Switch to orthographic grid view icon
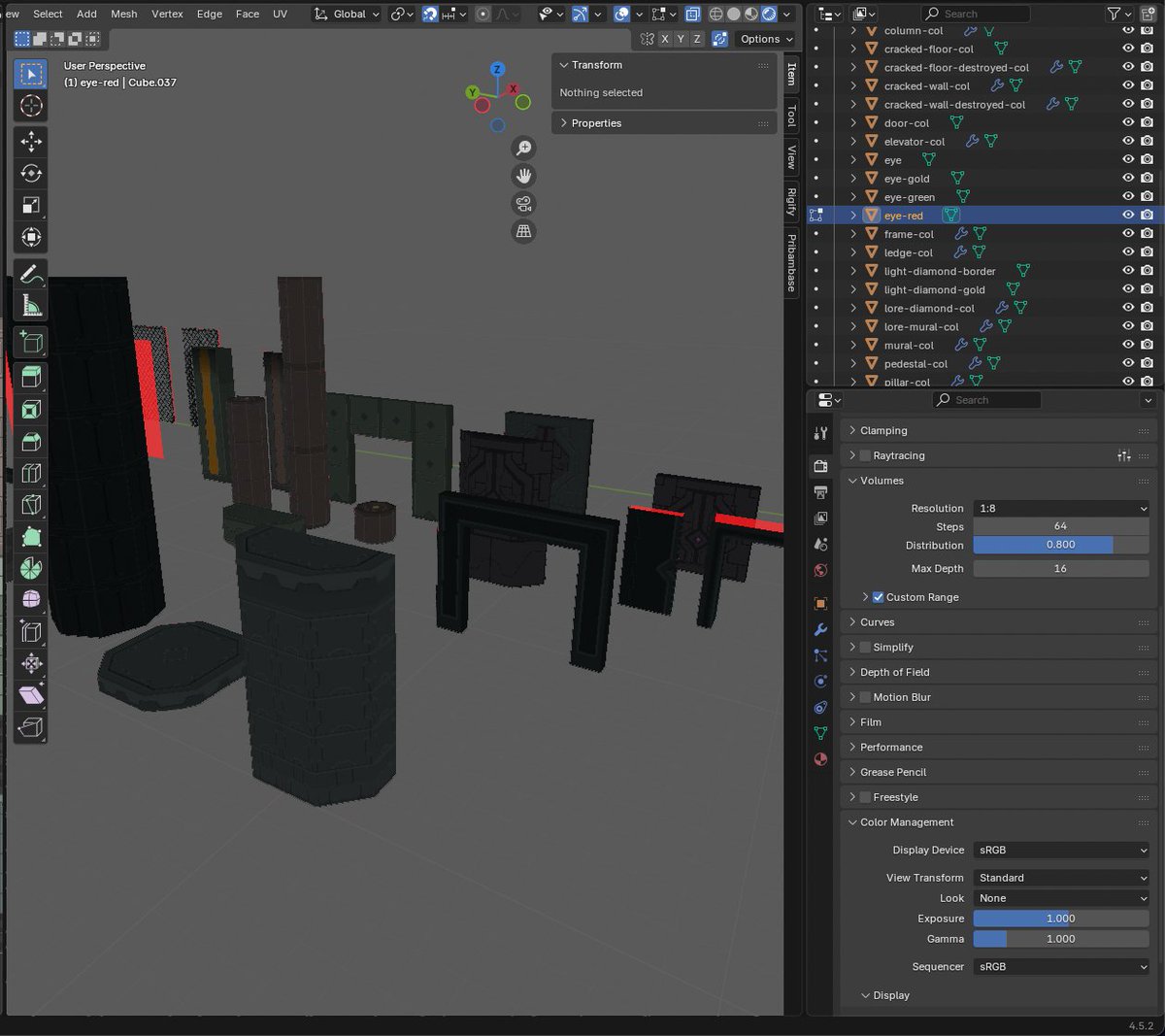 click(x=524, y=231)
